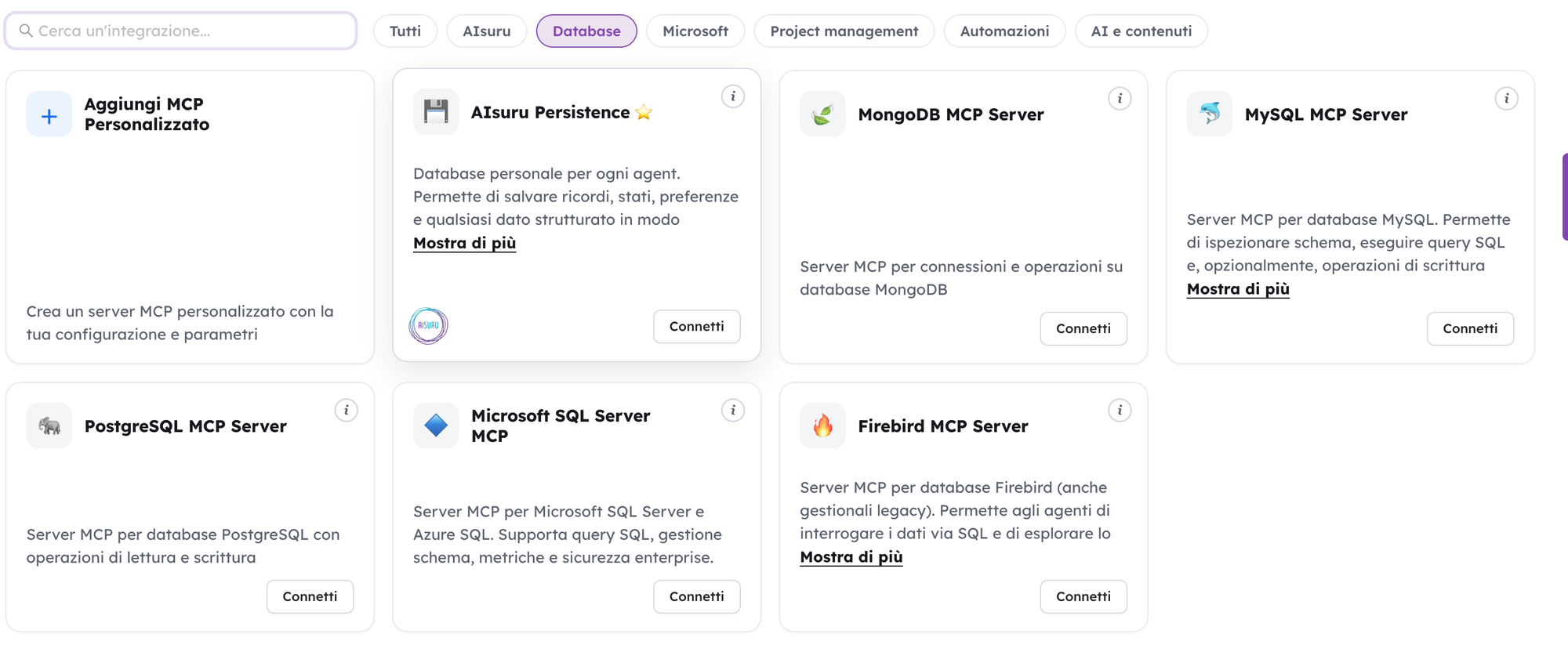1568x652 pixels.
Task: Connect AIsuru Persistence
Action: click(x=697, y=327)
